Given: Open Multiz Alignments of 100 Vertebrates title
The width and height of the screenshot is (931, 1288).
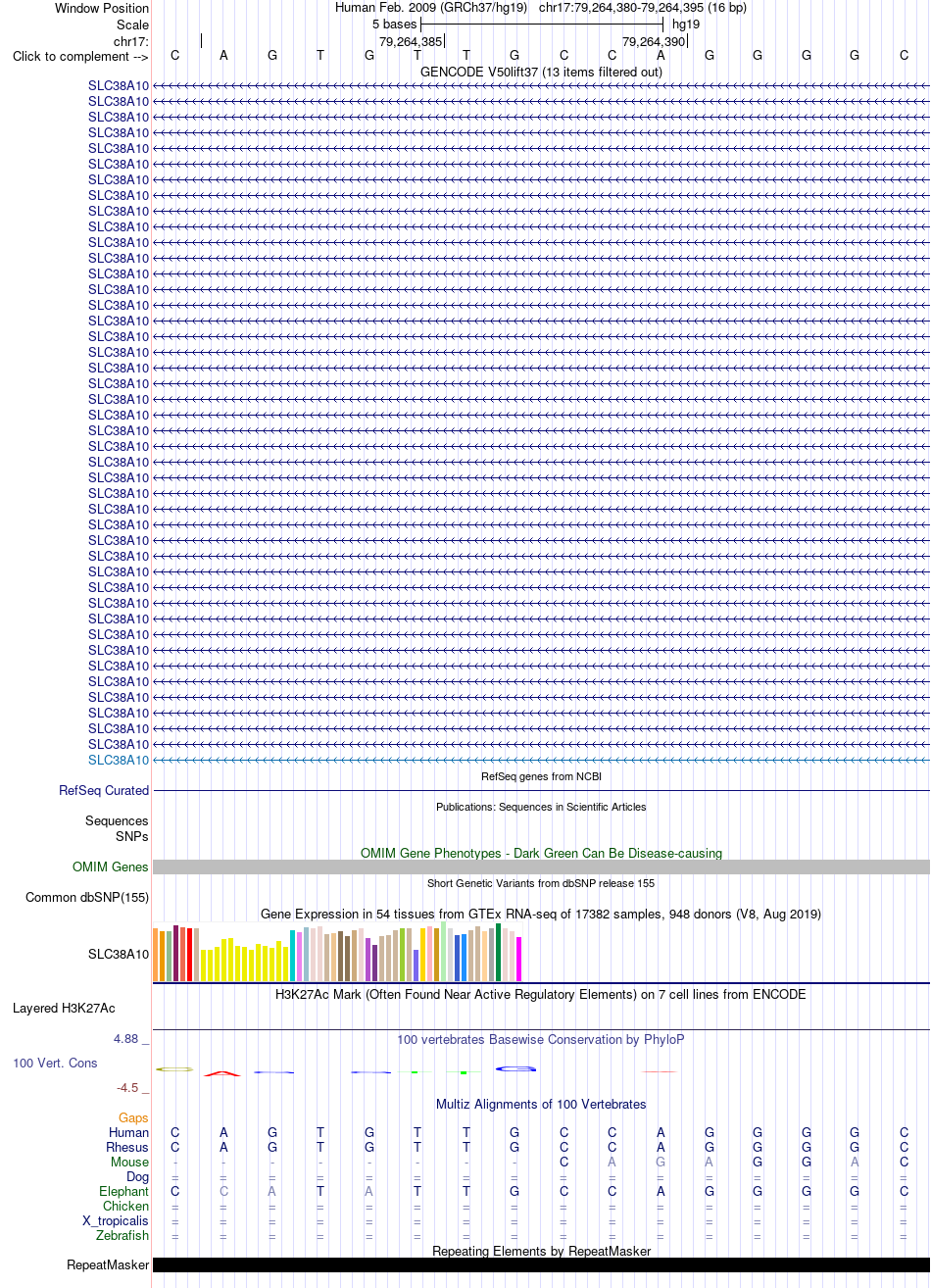Looking at the screenshot, I should 541,1104.
